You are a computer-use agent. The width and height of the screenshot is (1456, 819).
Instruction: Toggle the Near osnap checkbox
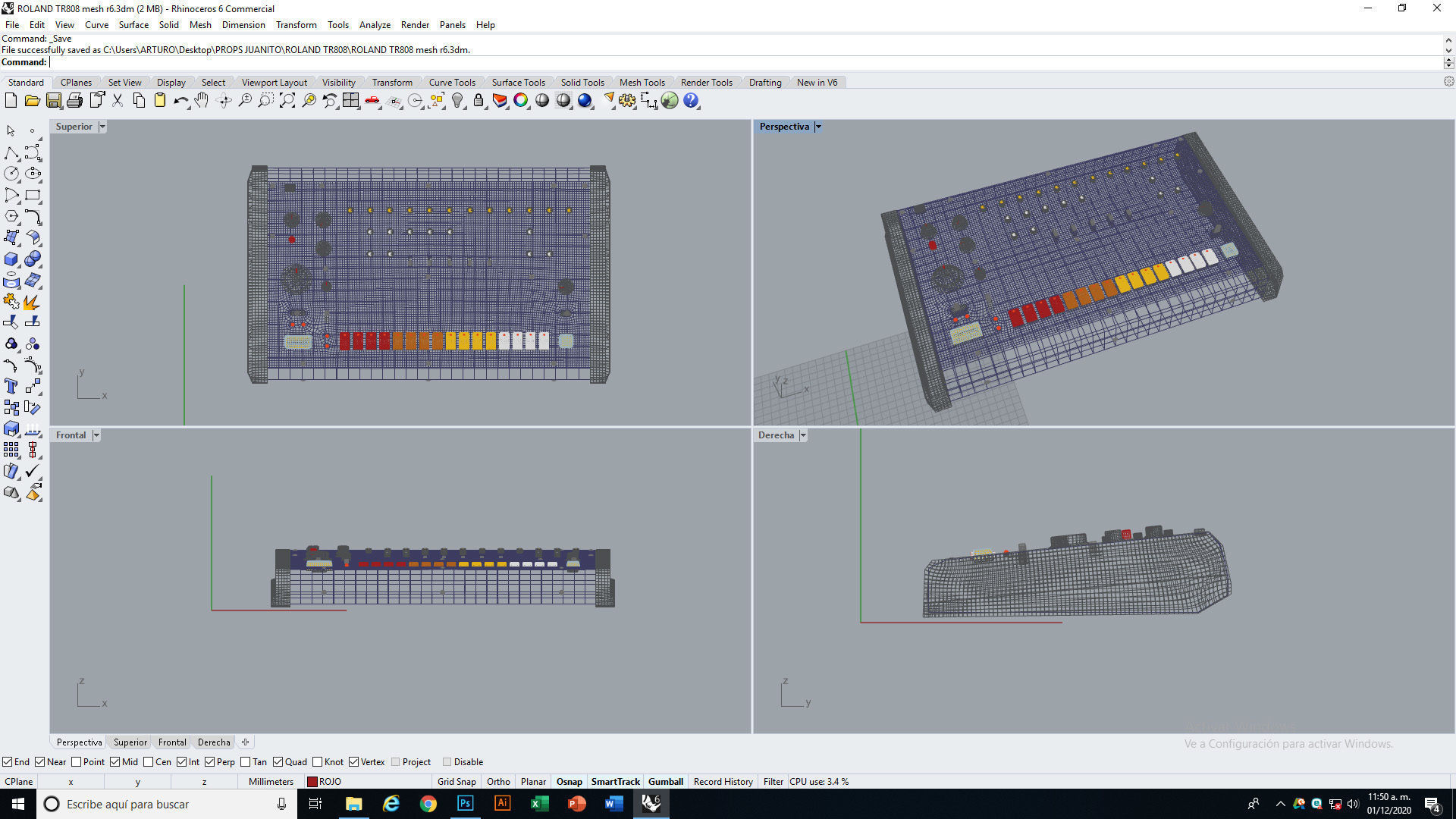point(40,762)
